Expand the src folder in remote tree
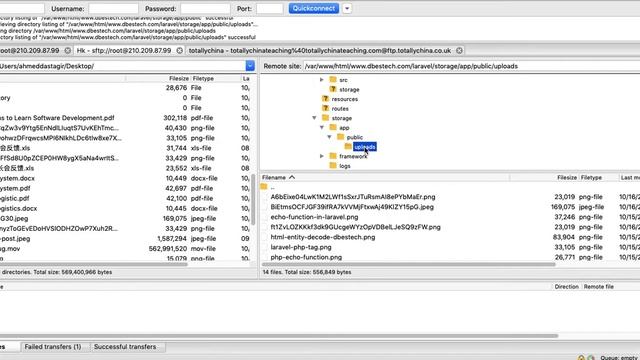This screenshot has height=360, width=640. tap(322, 80)
